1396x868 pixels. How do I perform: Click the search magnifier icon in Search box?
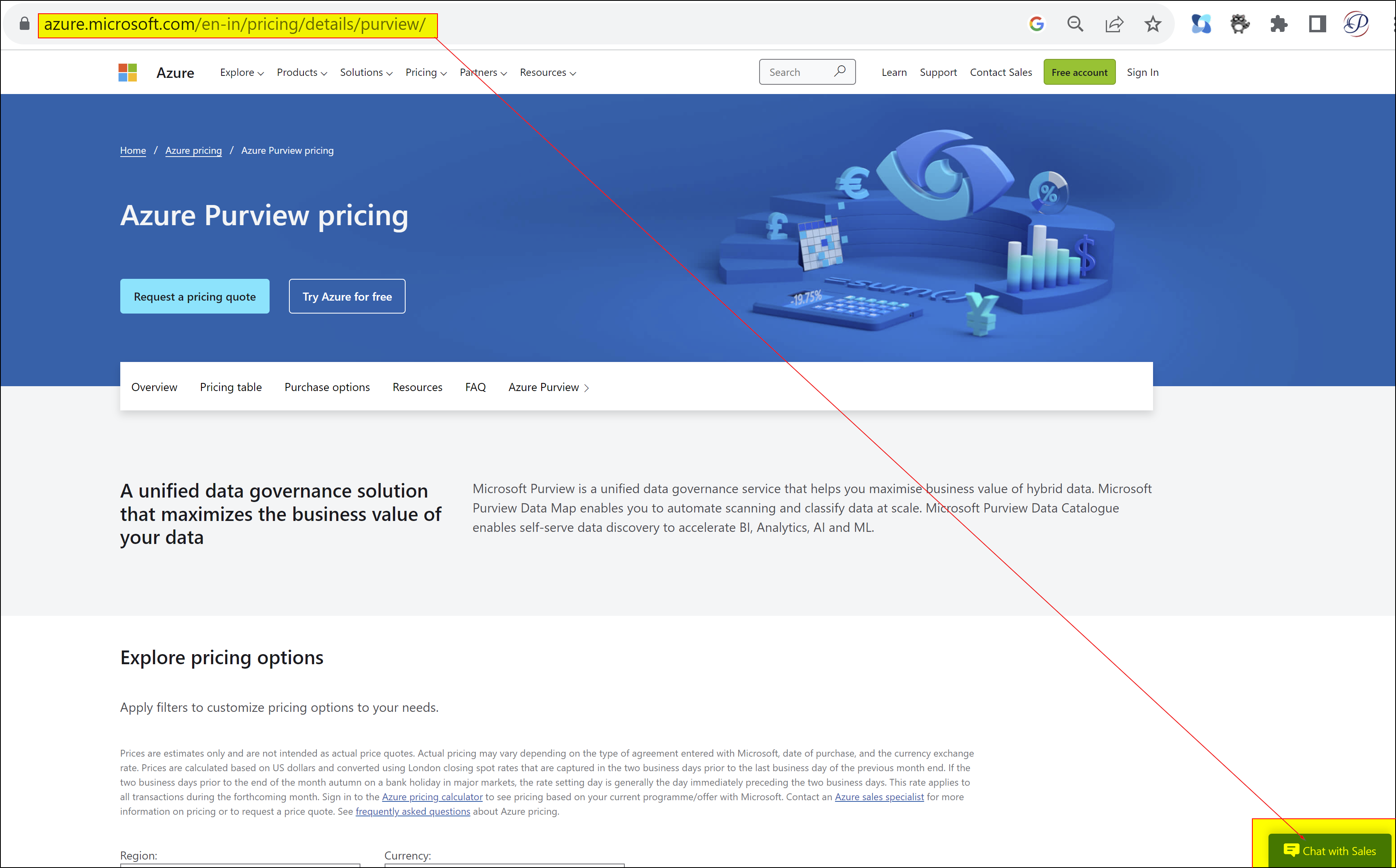click(840, 71)
